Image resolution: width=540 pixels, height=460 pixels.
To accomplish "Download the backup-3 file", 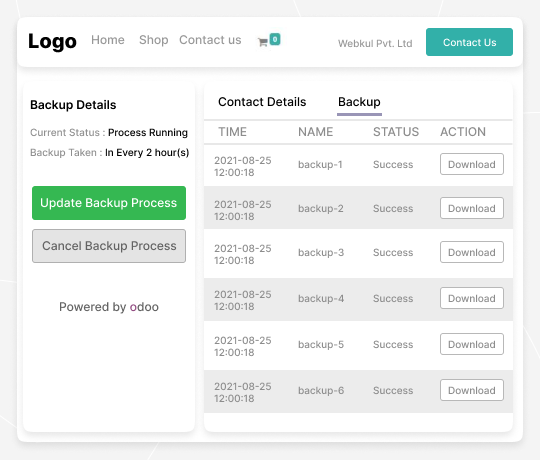I will 471,252.
